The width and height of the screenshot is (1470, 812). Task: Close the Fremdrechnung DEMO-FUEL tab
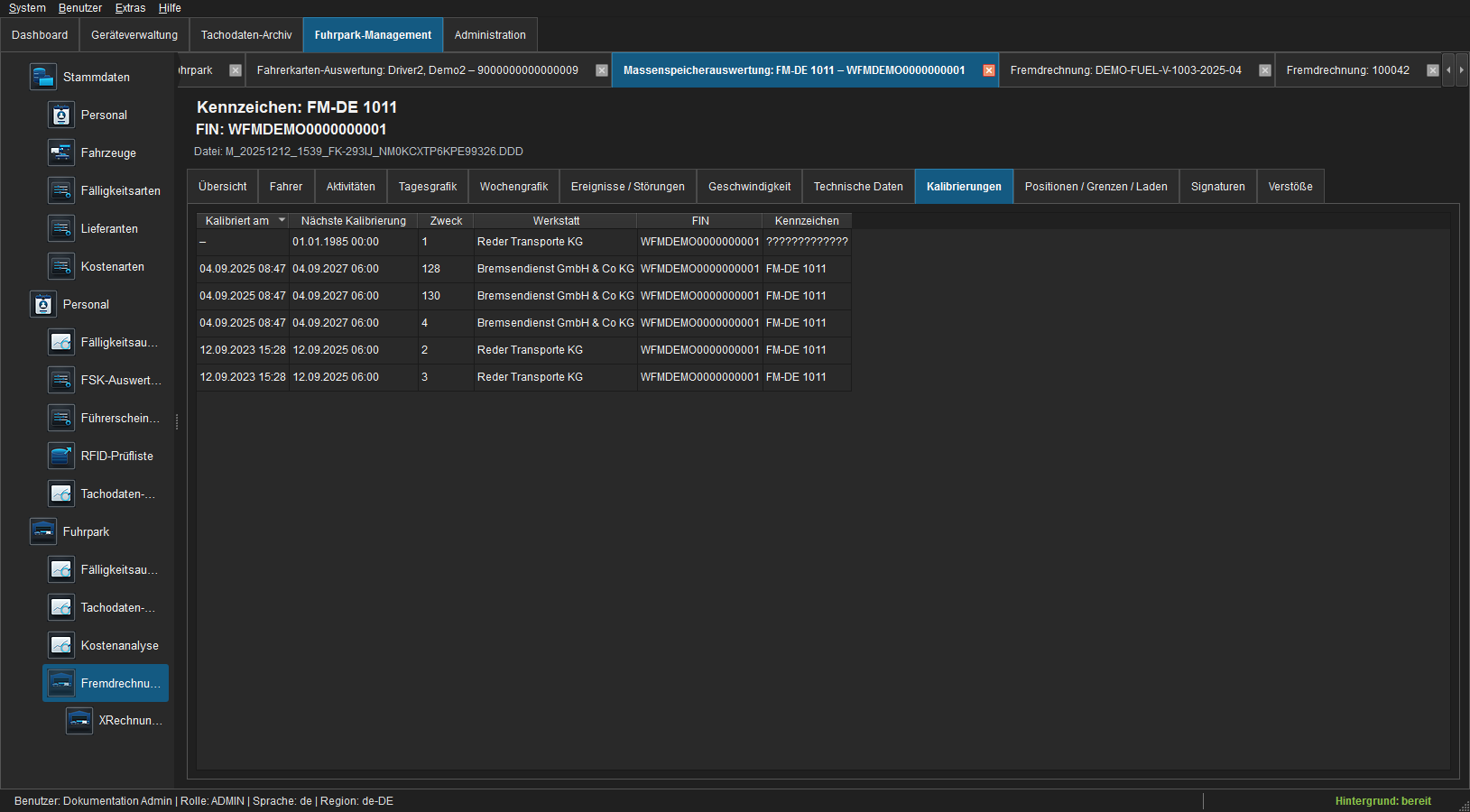coord(1265,70)
